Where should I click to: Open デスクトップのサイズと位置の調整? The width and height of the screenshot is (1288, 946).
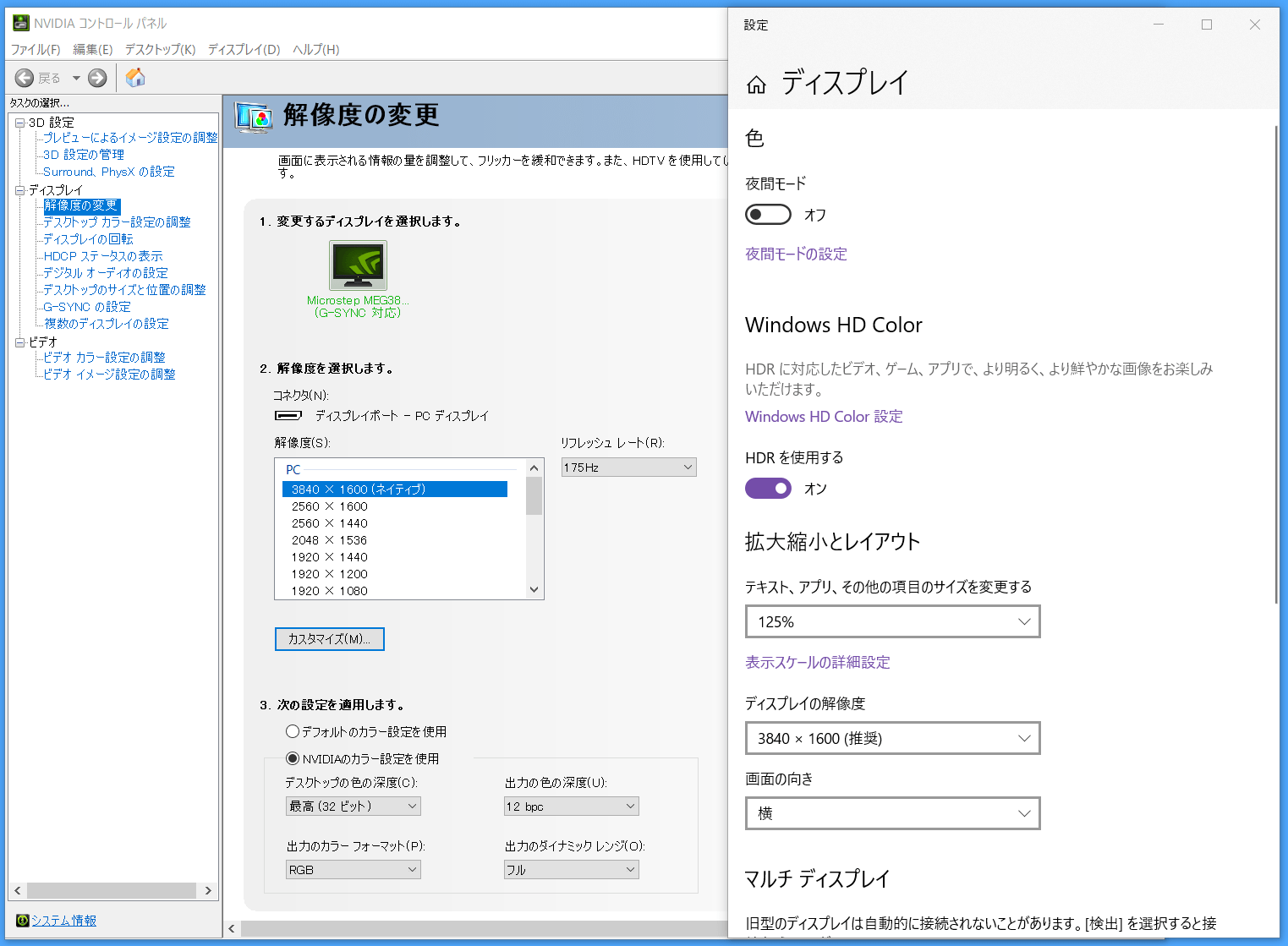pos(124,290)
